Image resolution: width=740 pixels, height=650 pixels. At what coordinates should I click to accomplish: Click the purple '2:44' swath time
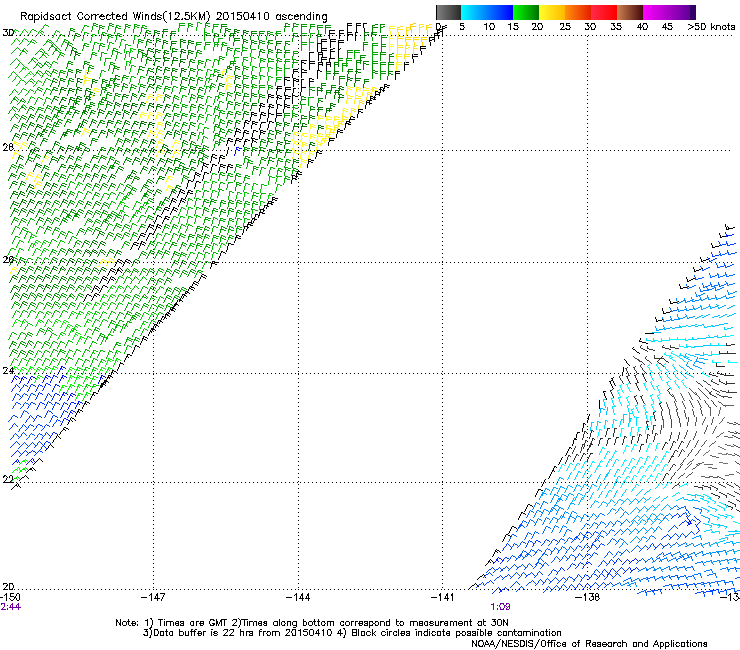point(10,607)
